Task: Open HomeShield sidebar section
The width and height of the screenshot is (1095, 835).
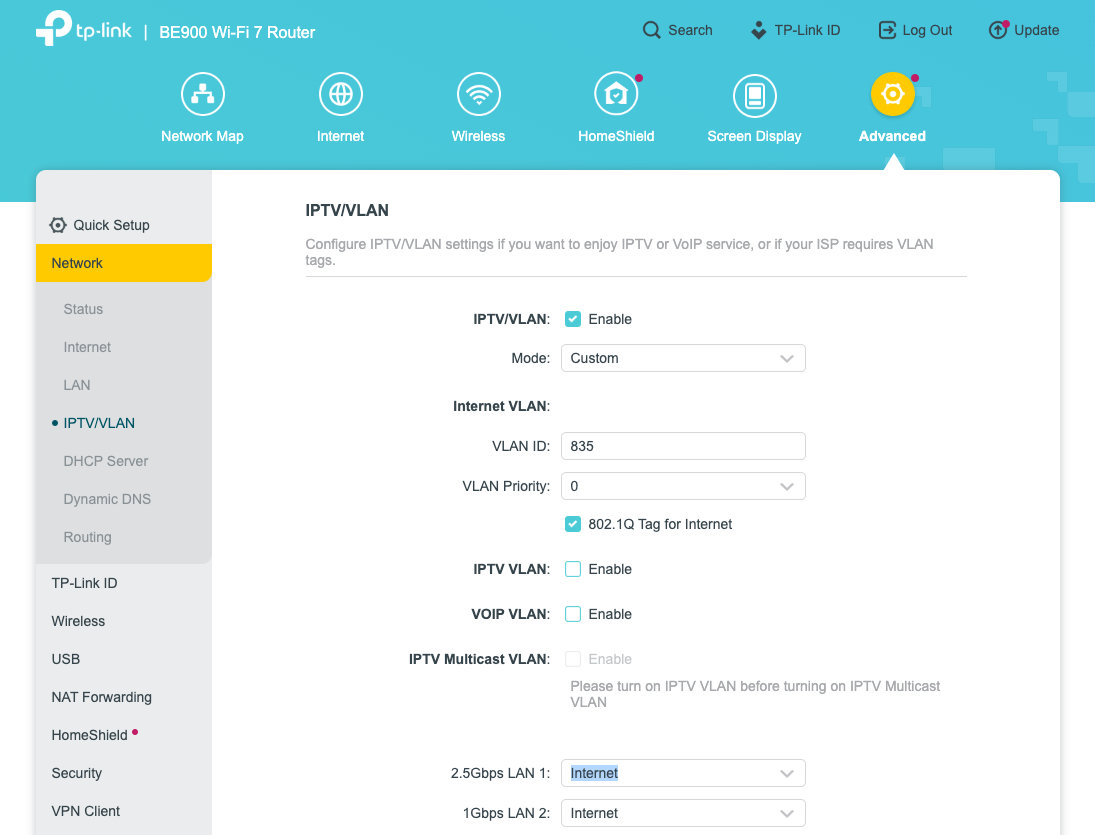Action: [89, 735]
